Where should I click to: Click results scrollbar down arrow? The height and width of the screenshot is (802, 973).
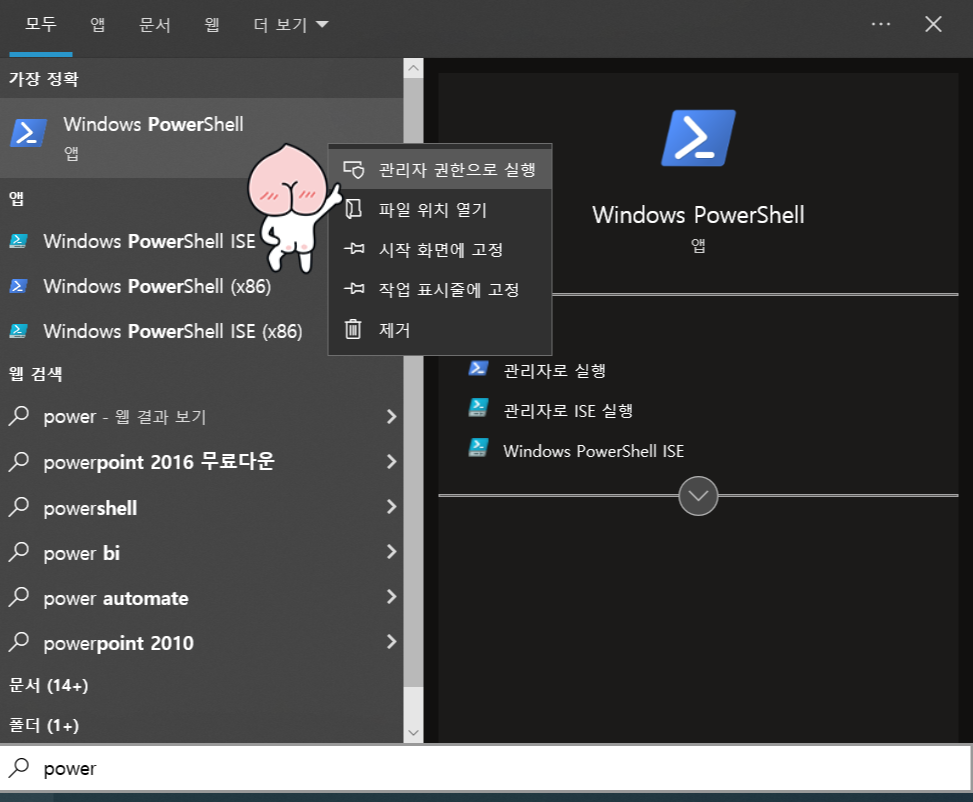(413, 733)
